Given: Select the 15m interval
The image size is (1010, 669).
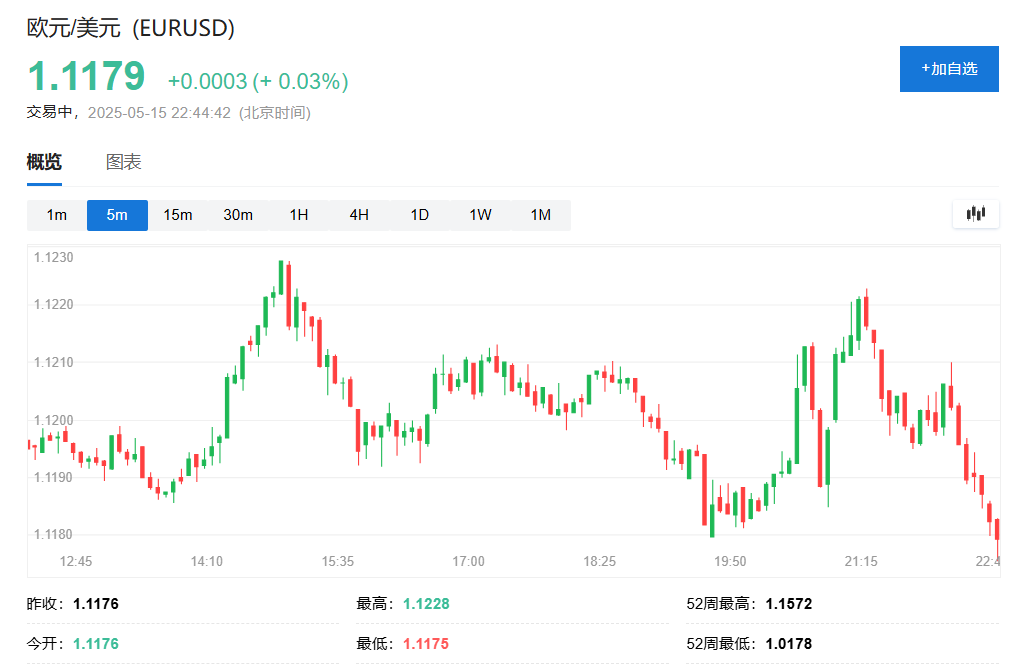Looking at the screenshot, I should pyautogui.click(x=178, y=215).
